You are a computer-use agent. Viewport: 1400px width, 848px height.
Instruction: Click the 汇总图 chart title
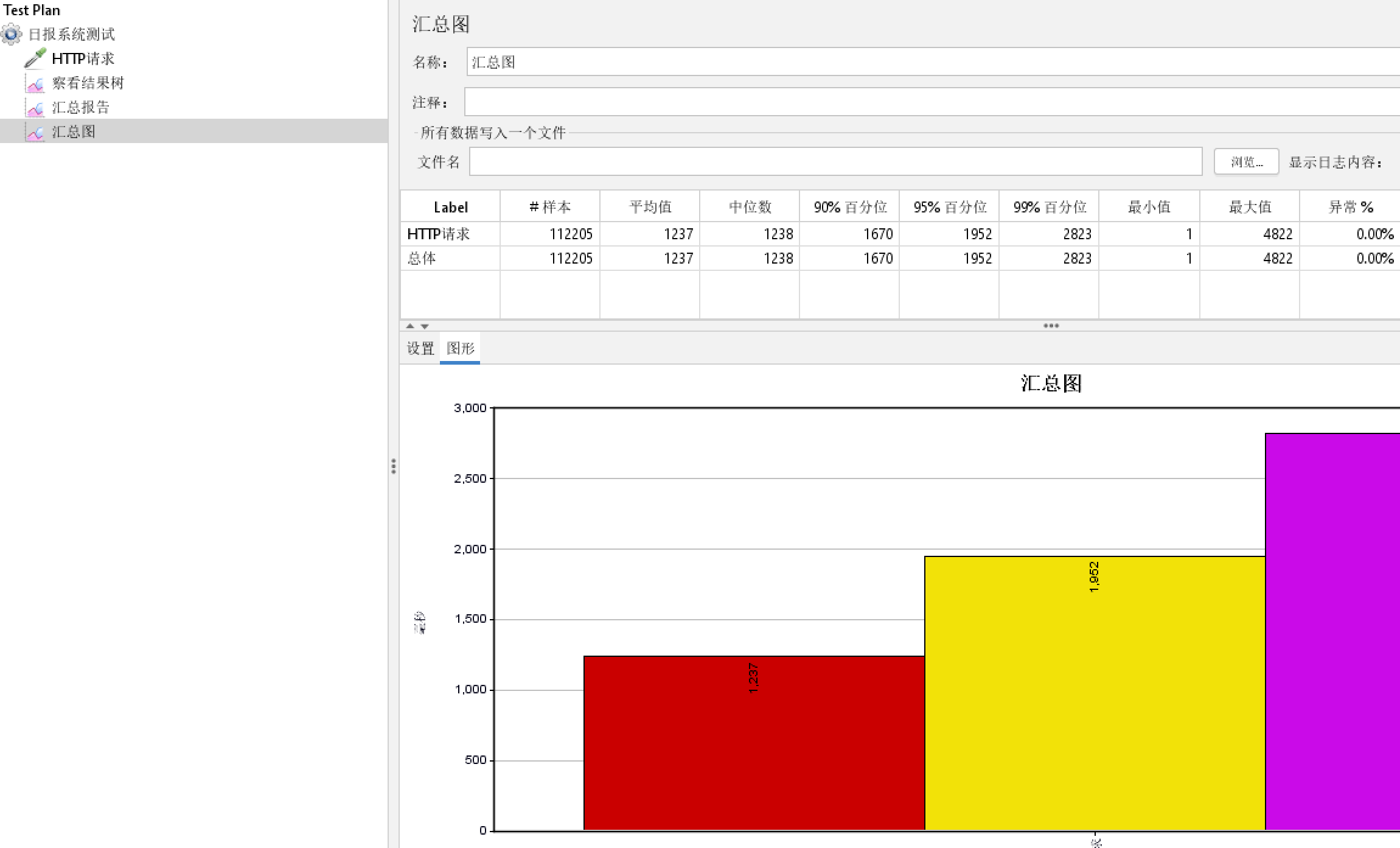[1051, 384]
